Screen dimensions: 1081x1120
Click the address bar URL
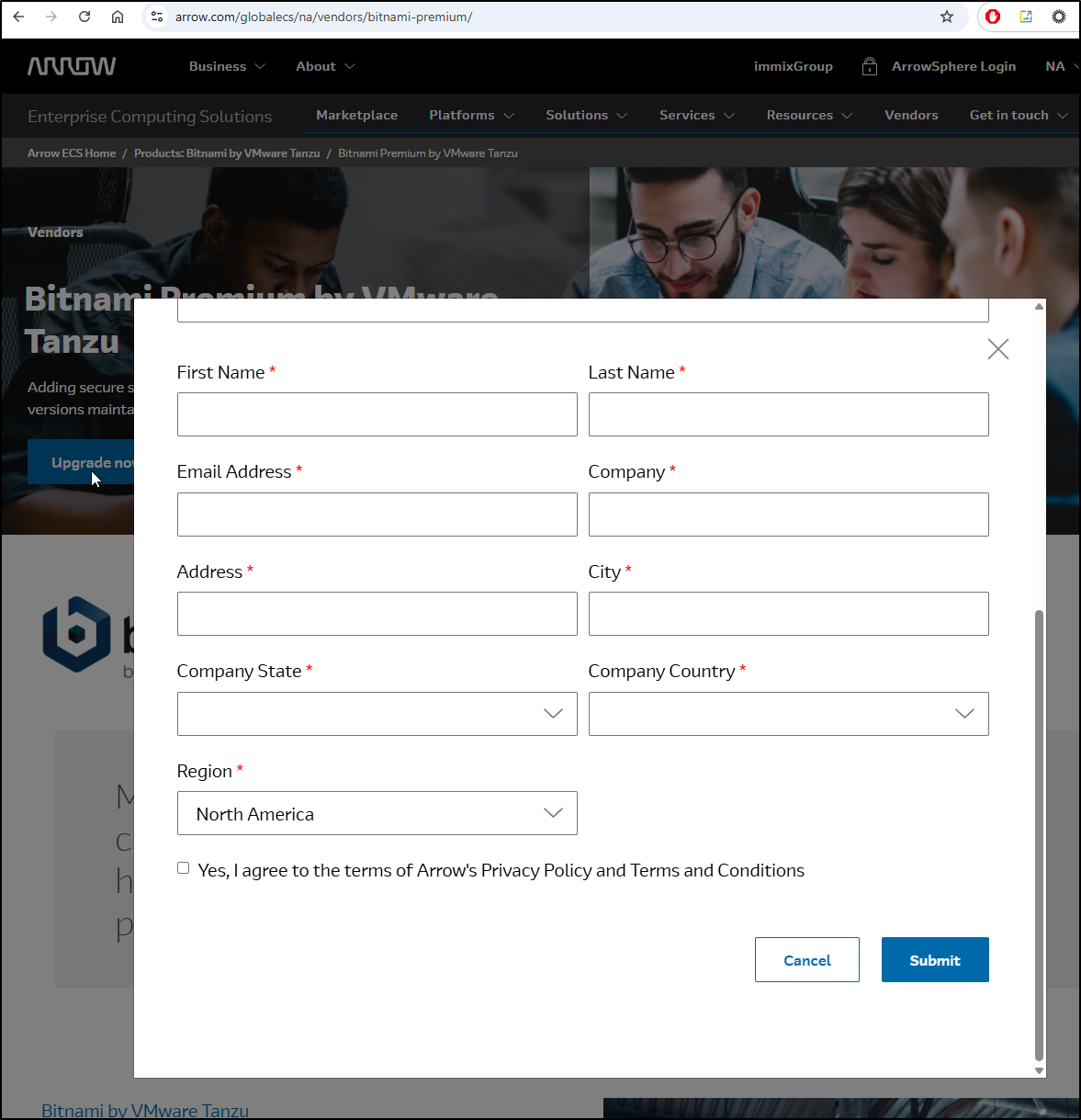click(x=323, y=17)
